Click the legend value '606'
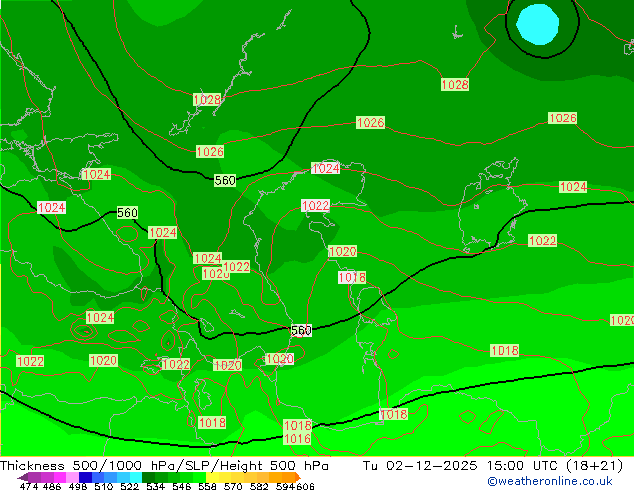634x490 pixels. point(304,486)
